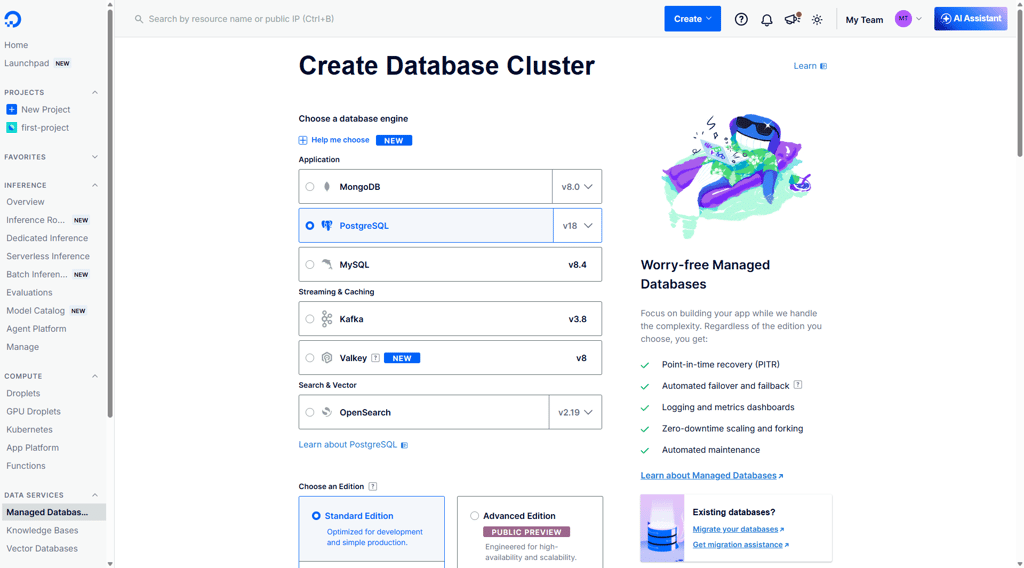Open Managed Databases in sidebar

[54, 513]
